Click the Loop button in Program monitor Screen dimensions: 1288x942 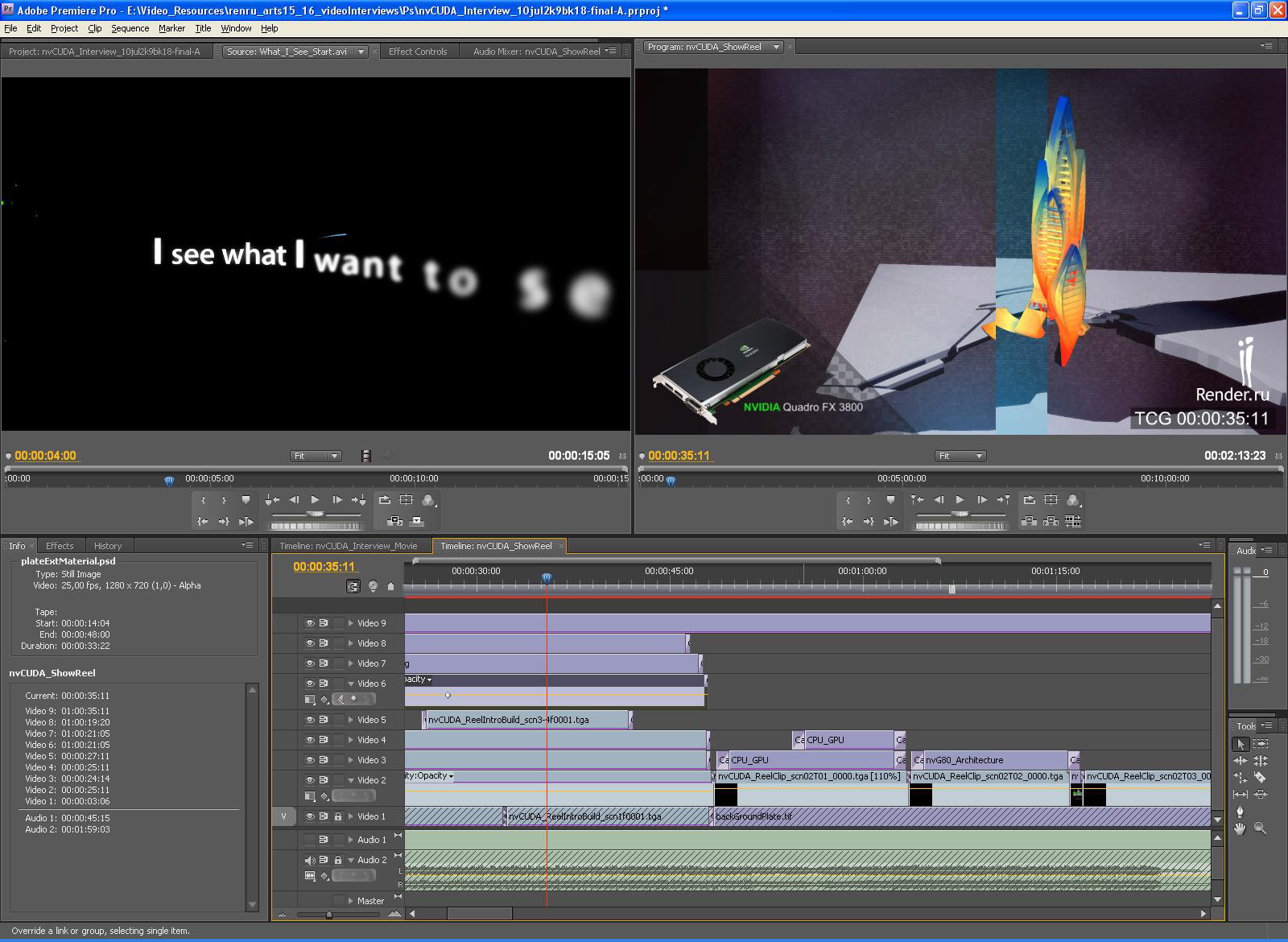[x=1029, y=500]
